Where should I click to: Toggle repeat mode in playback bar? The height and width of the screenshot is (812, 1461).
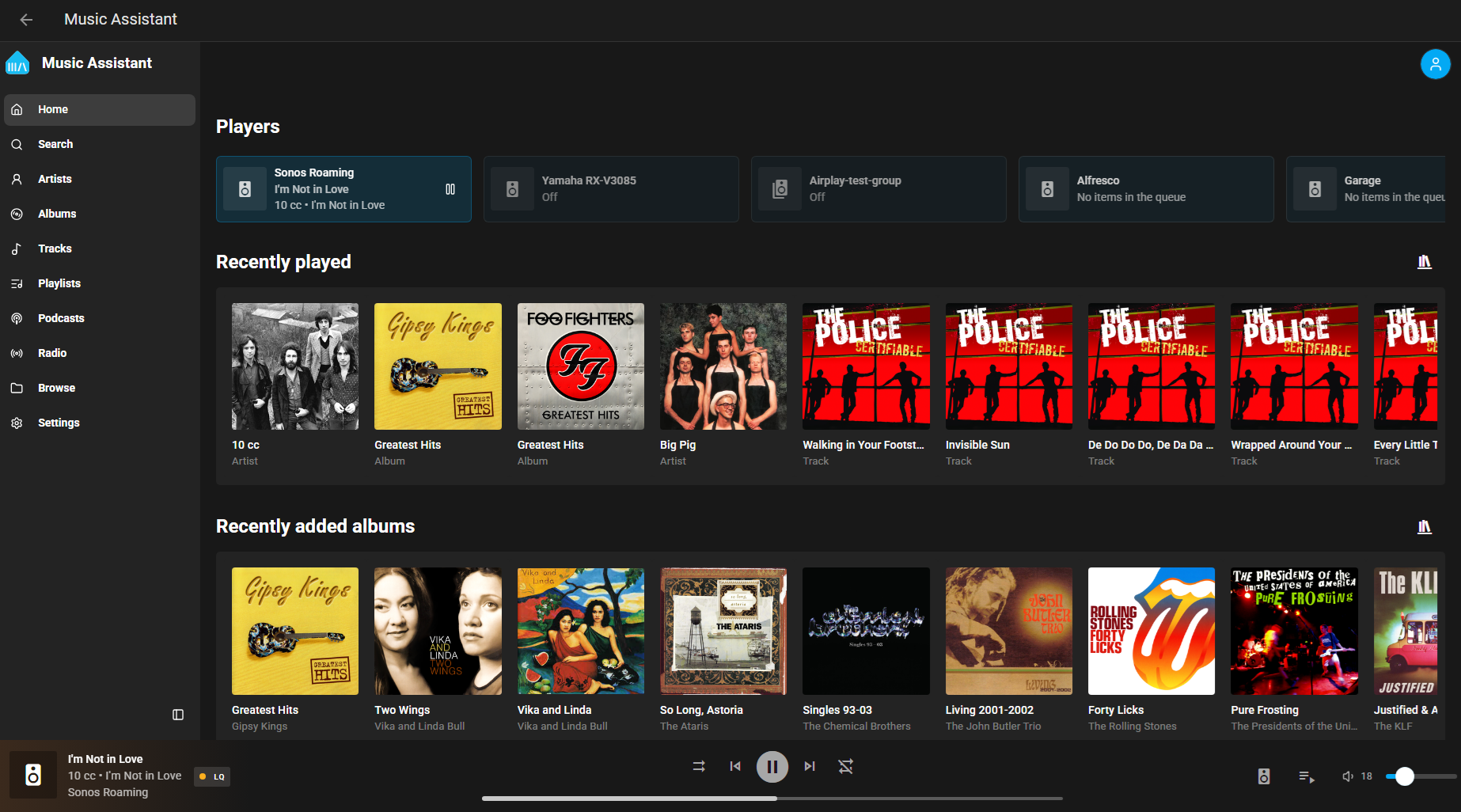pos(846,766)
